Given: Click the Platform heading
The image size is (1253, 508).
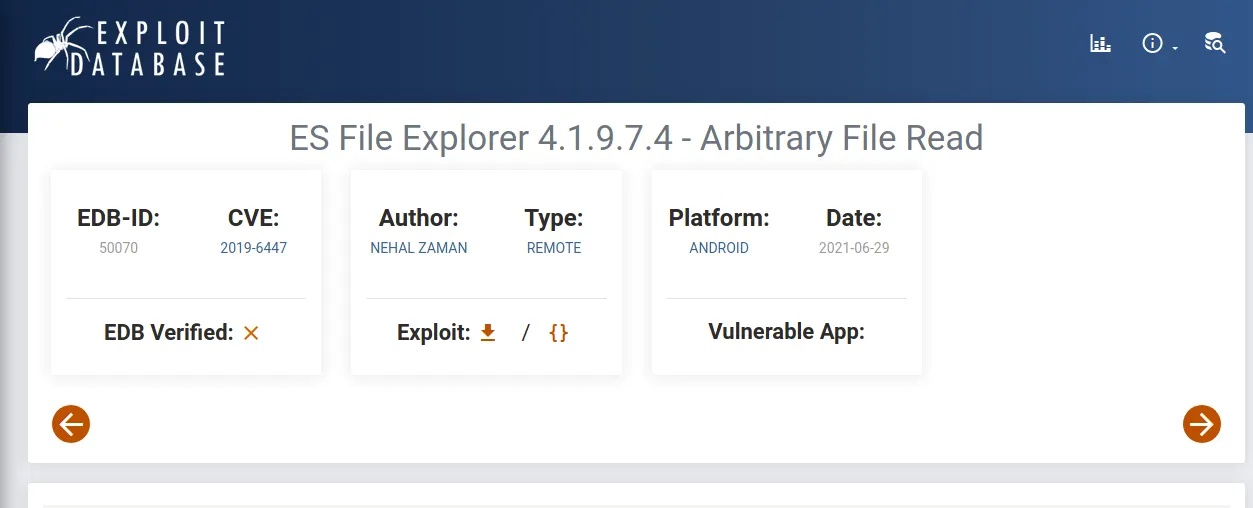Looking at the screenshot, I should click(x=719, y=218).
